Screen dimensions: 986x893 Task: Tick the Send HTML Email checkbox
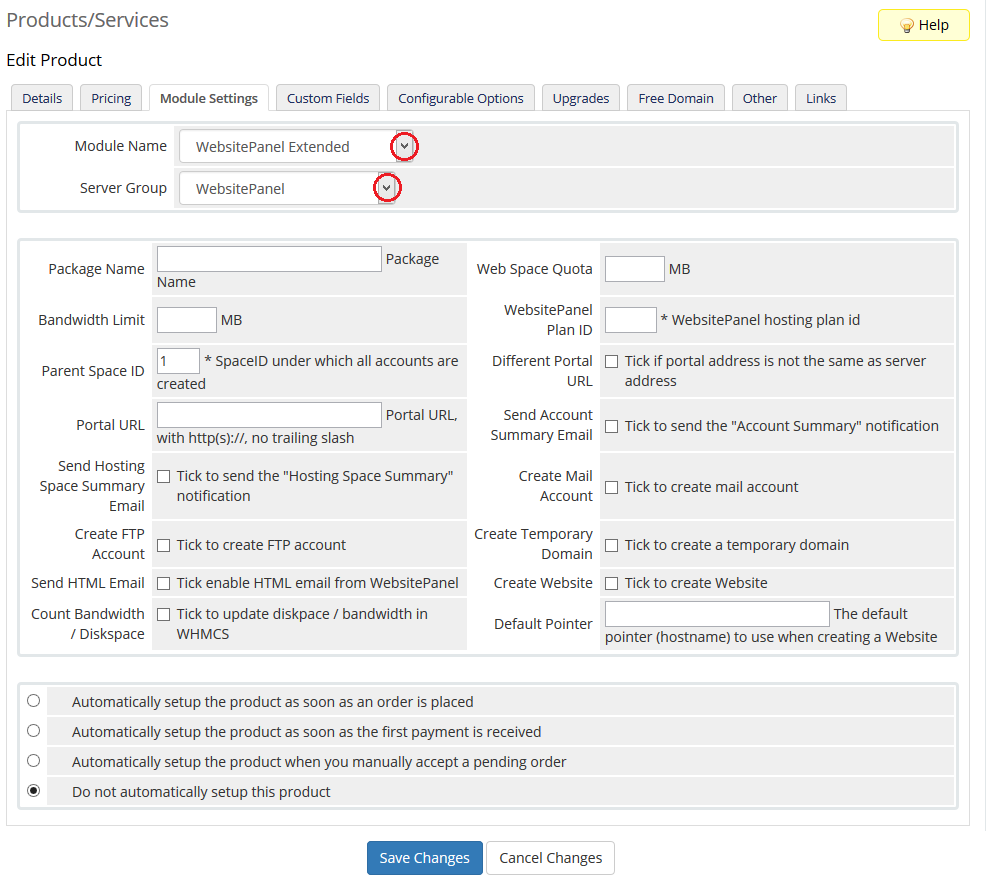click(x=163, y=584)
